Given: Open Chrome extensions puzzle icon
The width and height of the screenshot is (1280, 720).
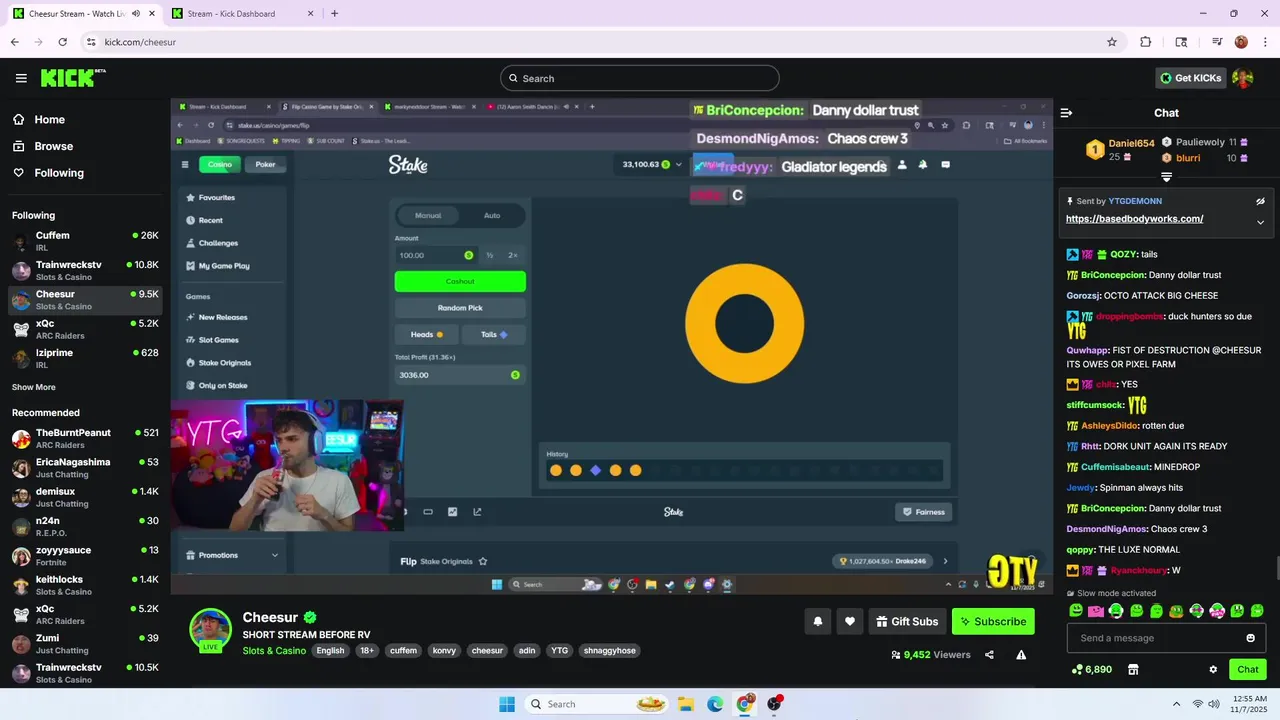Looking at the screenshot, I should (1146, 42).
